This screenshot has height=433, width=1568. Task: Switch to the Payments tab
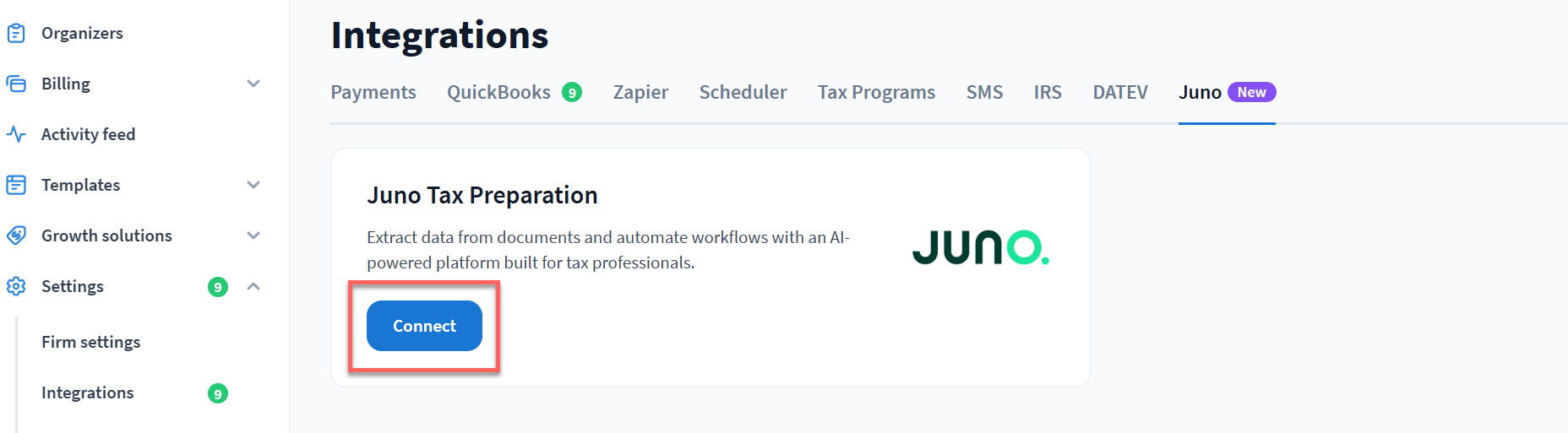pos(373,92)
